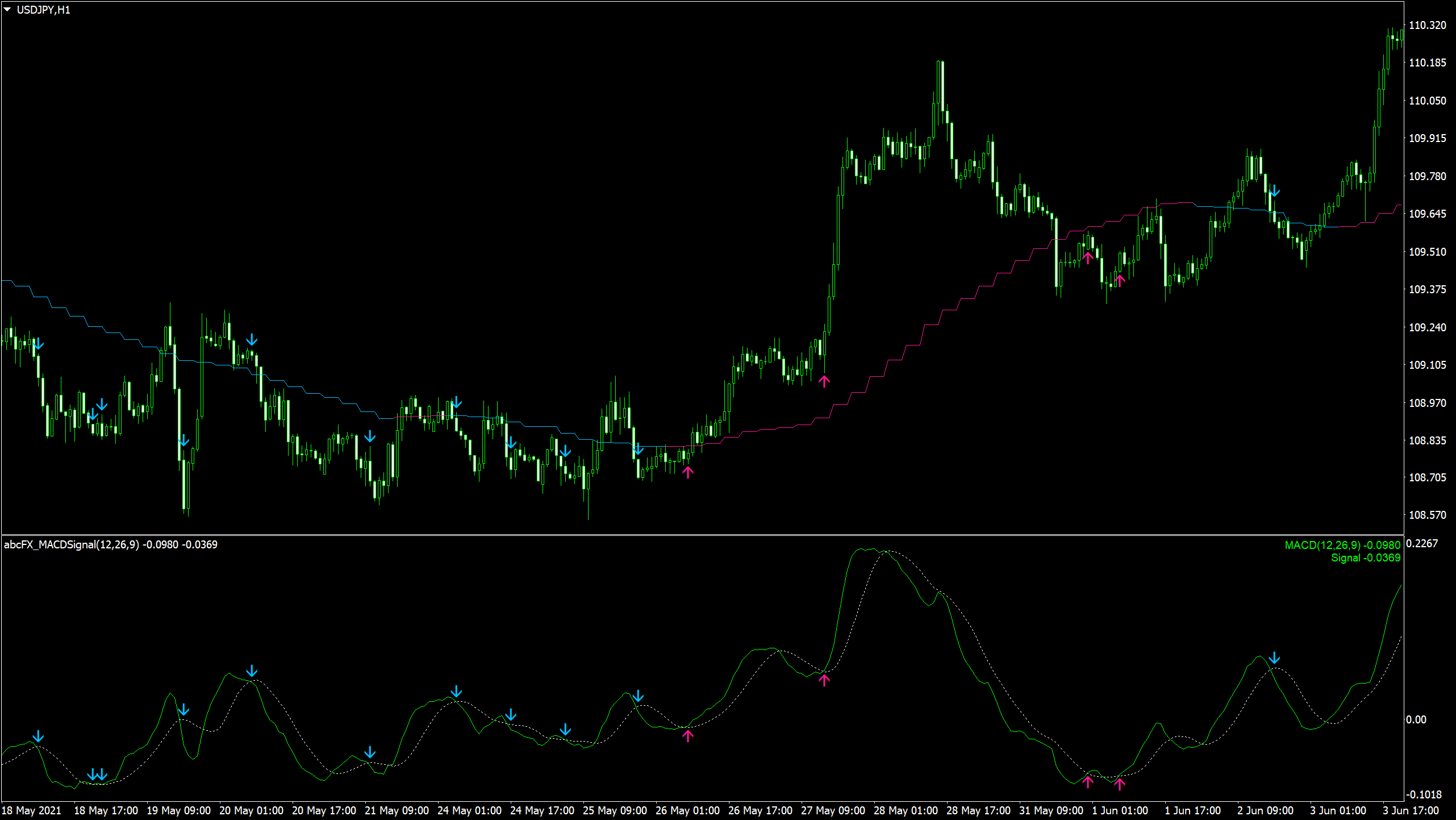Click the 0.00 level on MACD scale

1416,719
